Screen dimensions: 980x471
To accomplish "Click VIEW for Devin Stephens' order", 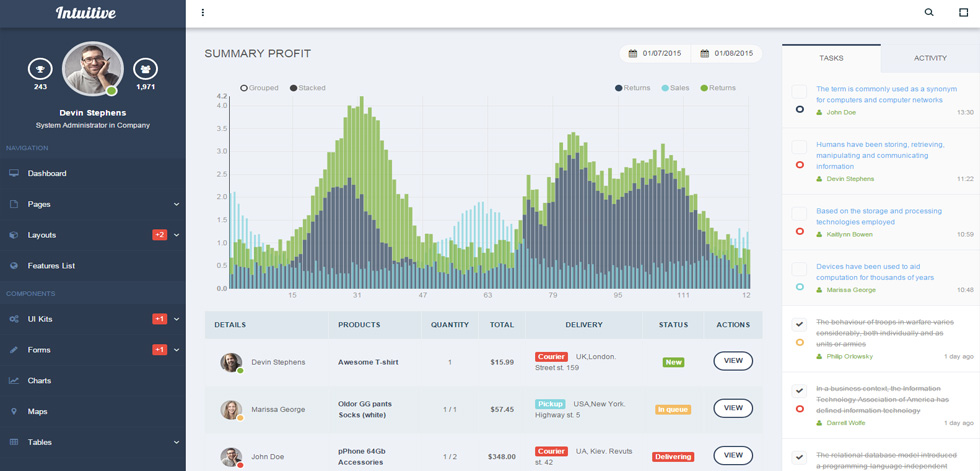I will click(x=733, y=361).
